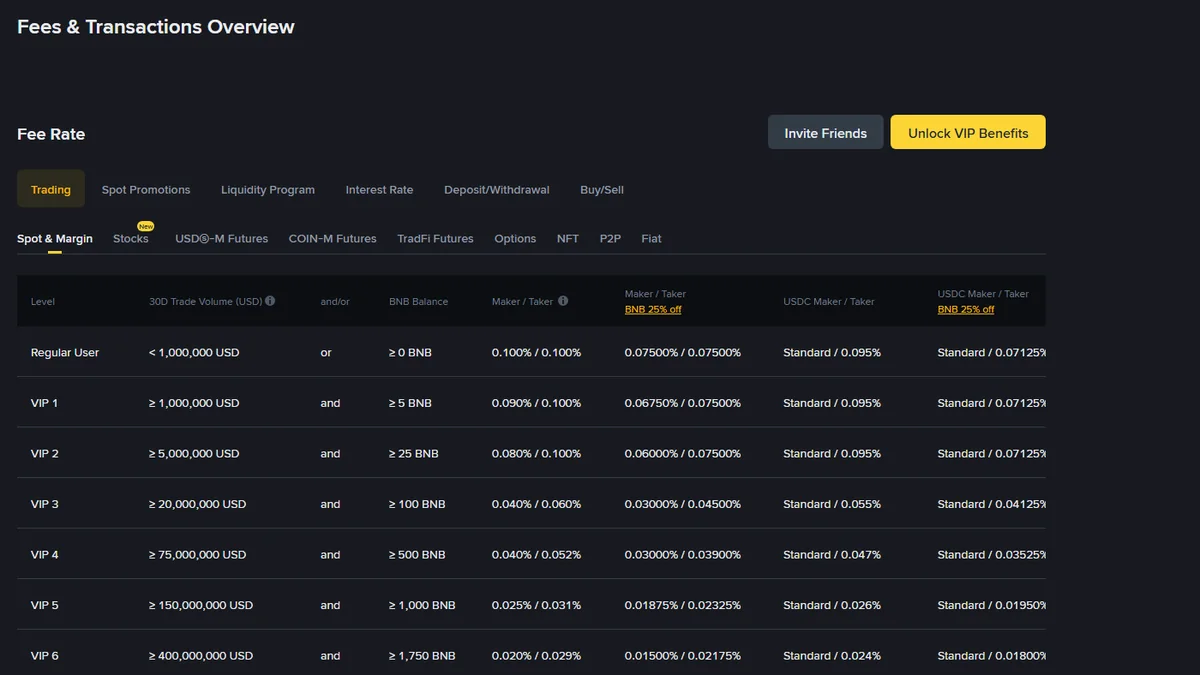This screenshot has height=675, width=1200.
Task: Click the ≥ 1,000 BNB balance cell
Action: point(422,605)
